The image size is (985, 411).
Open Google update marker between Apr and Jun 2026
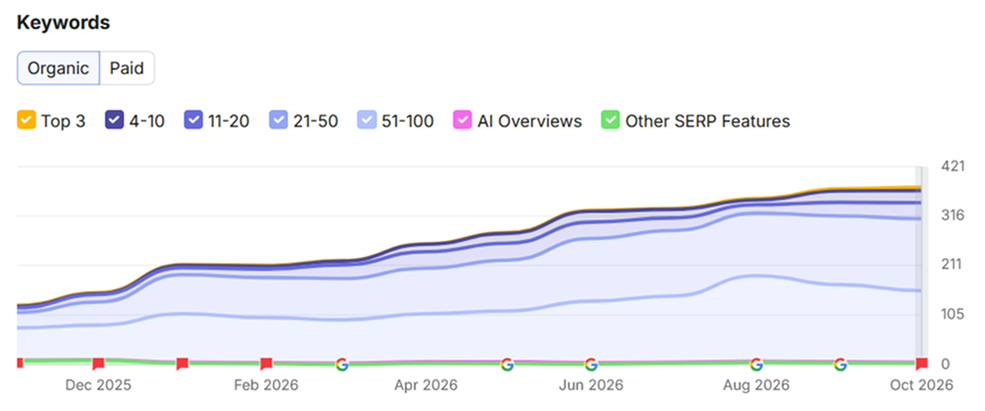(x=507, y=364)
